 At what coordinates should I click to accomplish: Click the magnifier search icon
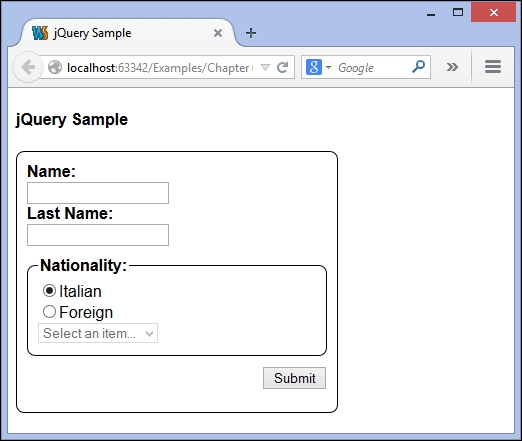point(418,67)
